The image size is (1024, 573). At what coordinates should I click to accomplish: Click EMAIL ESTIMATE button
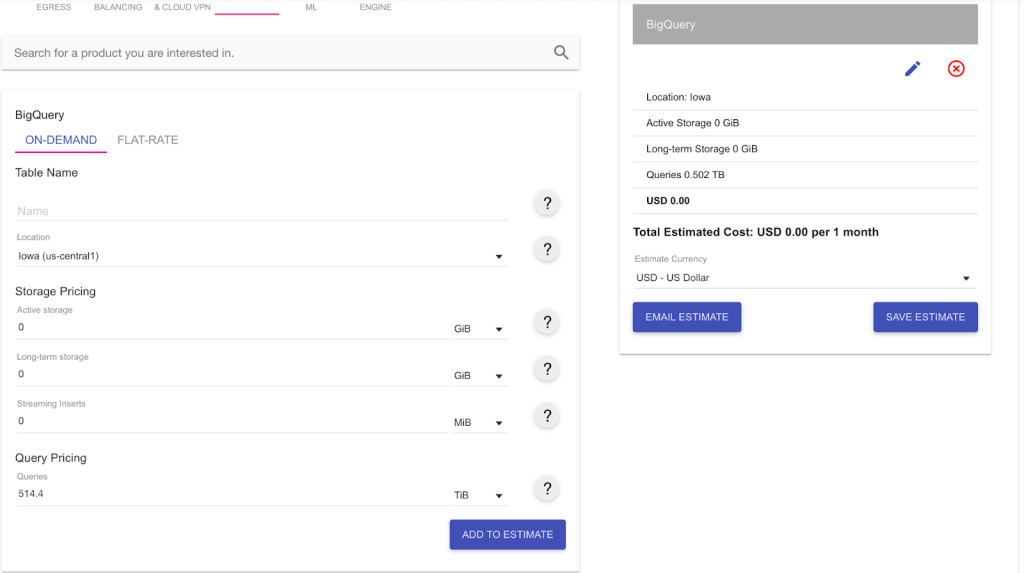(686, 317)
